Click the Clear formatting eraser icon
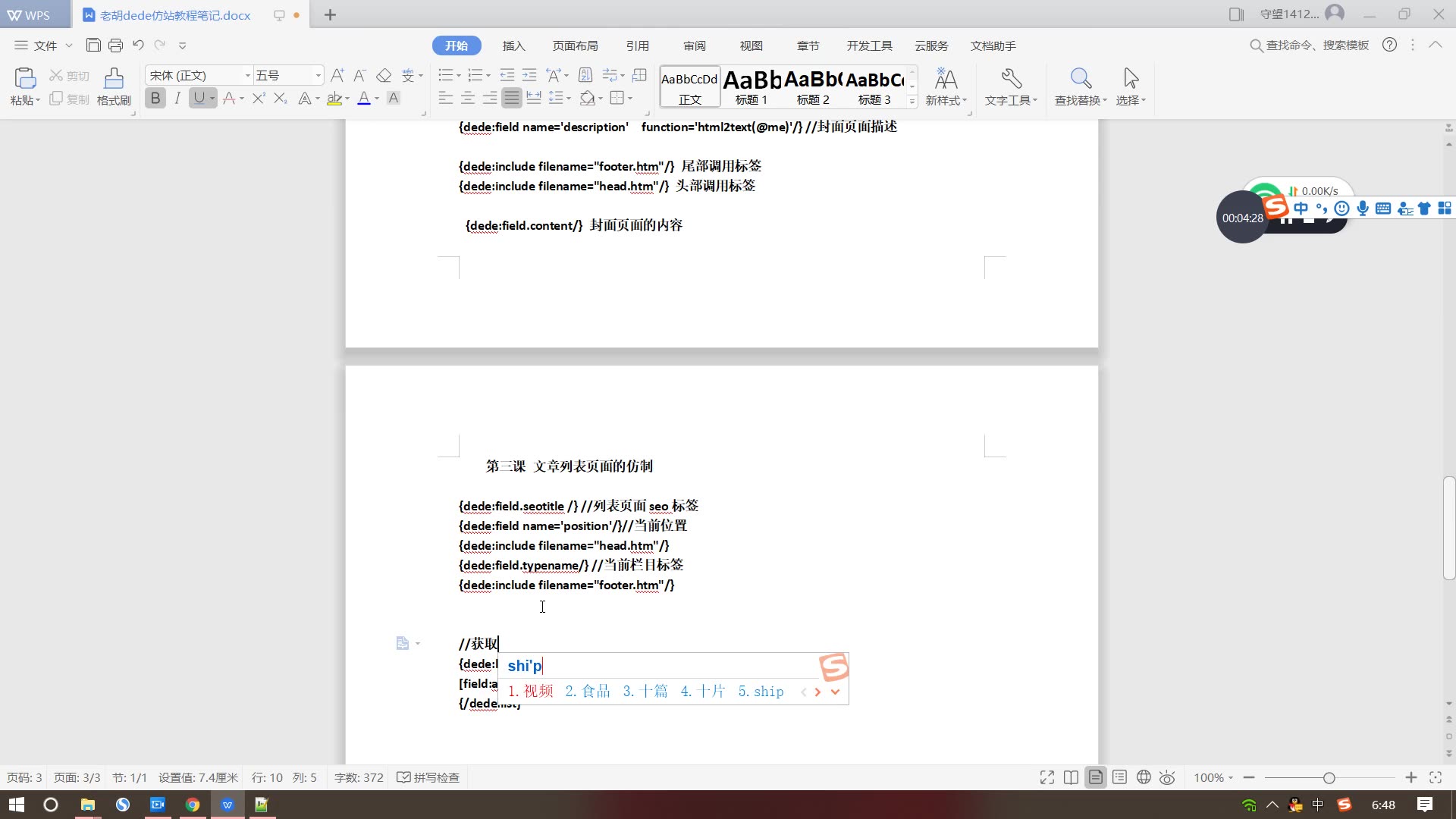The image size is (1456, 819). pos(384,75)
